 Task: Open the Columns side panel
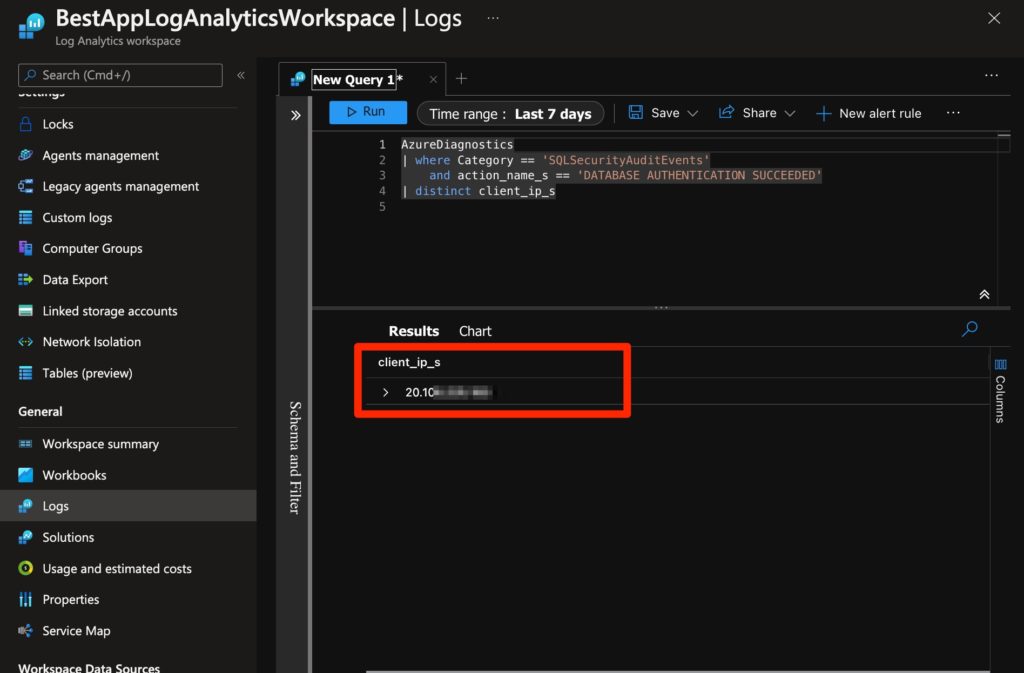[1000, 390]
